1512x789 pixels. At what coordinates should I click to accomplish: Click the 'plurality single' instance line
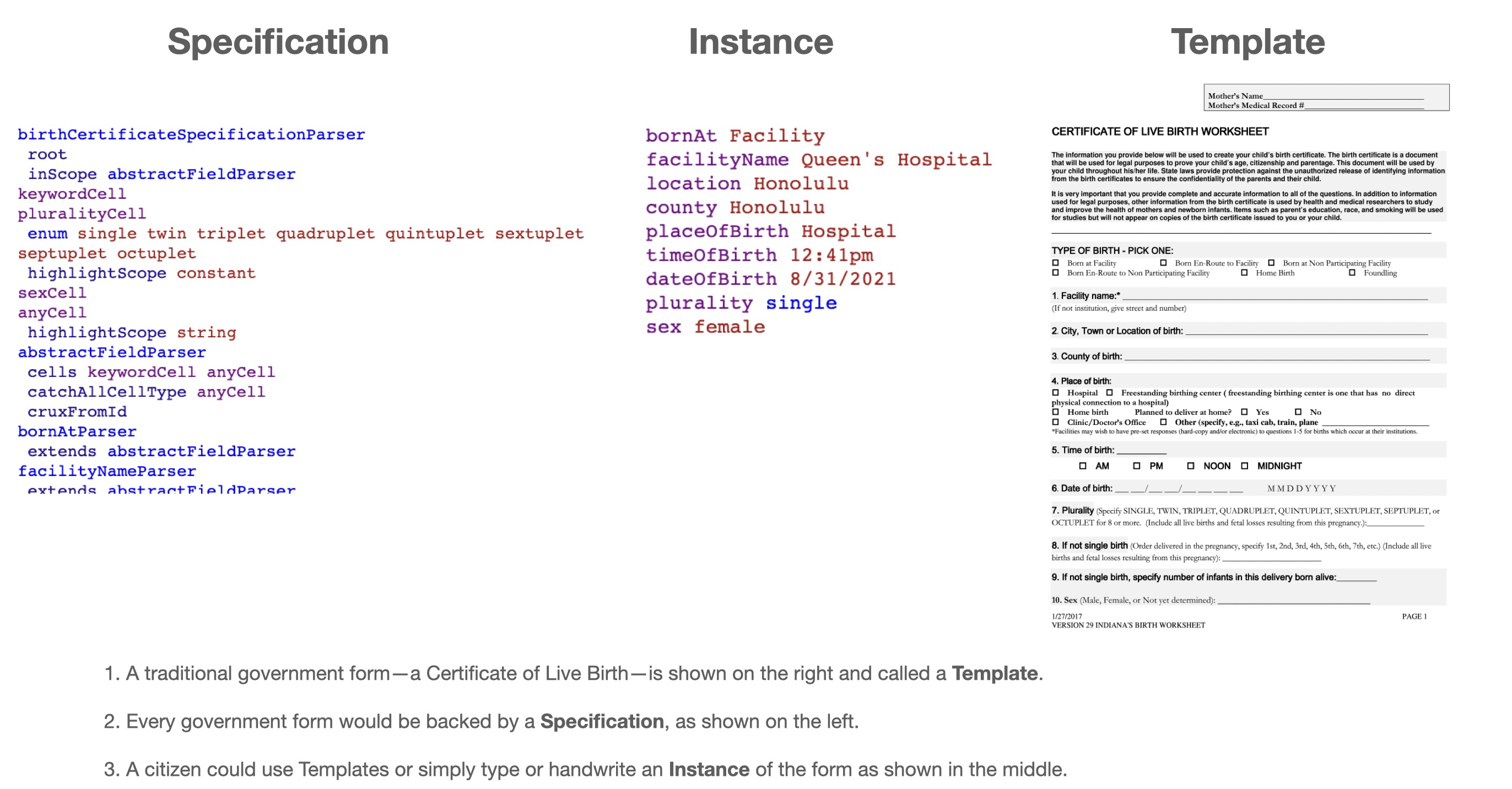[741, 303]
